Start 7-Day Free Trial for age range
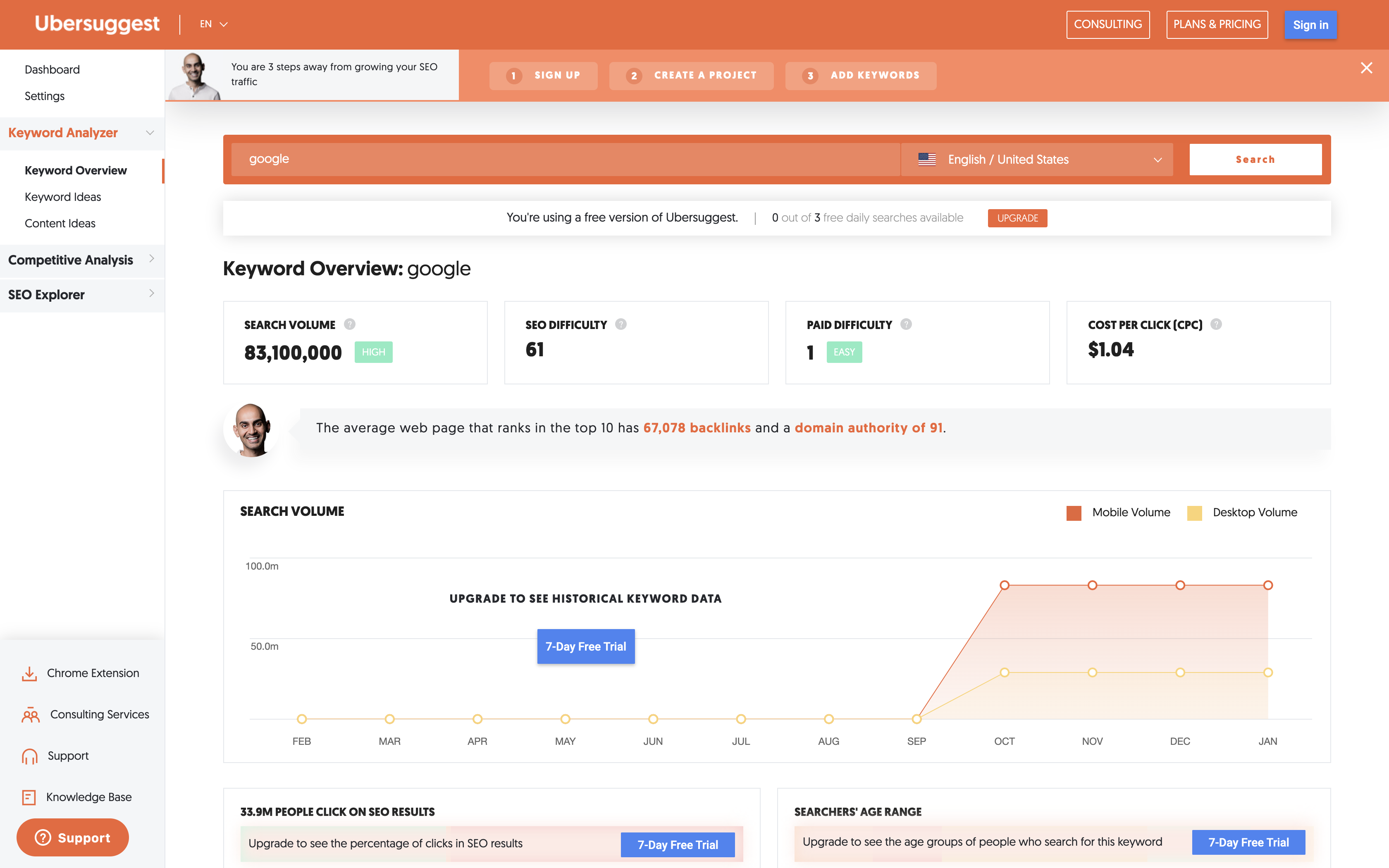This screenshot has height=868, width=1389. tap(1248, 842)
